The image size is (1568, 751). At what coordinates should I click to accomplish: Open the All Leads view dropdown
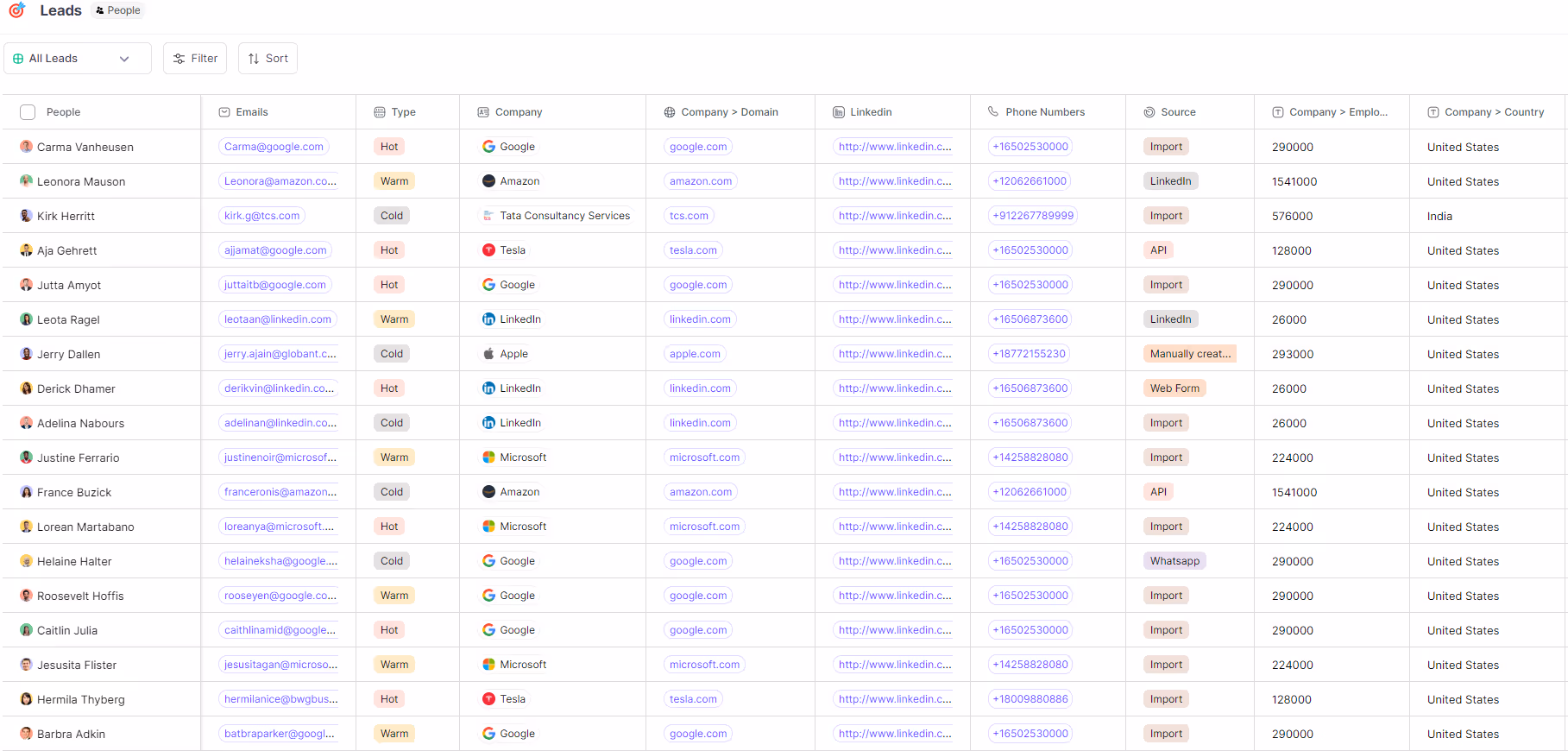pyautogui.click(x=77, y=59)
